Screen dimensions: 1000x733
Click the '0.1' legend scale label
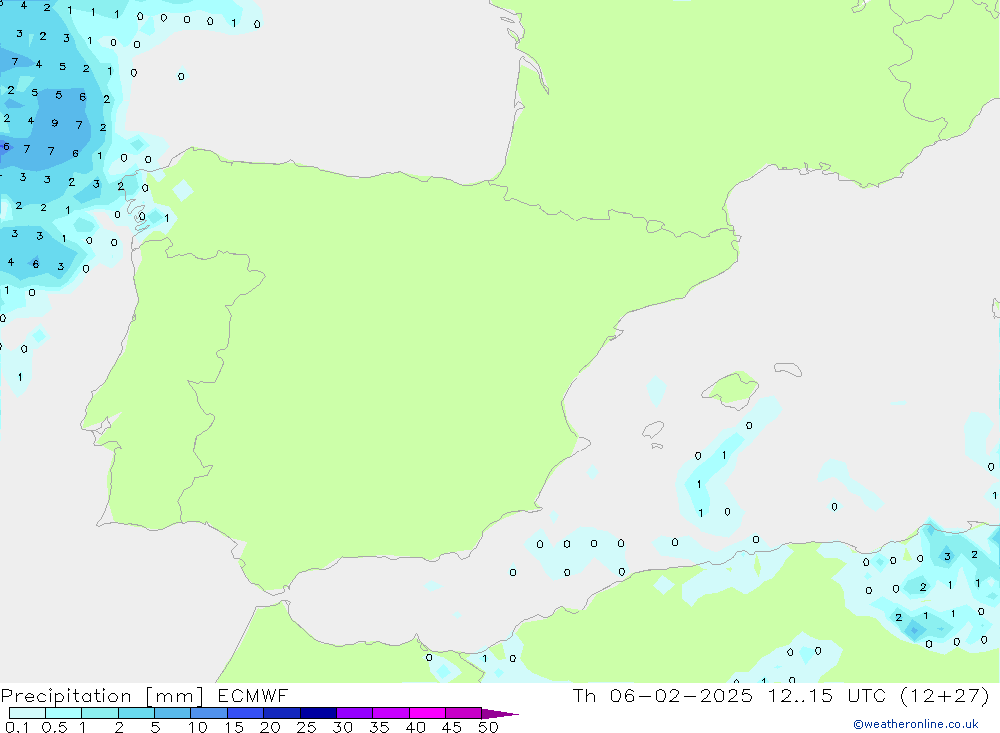[17, 727]
